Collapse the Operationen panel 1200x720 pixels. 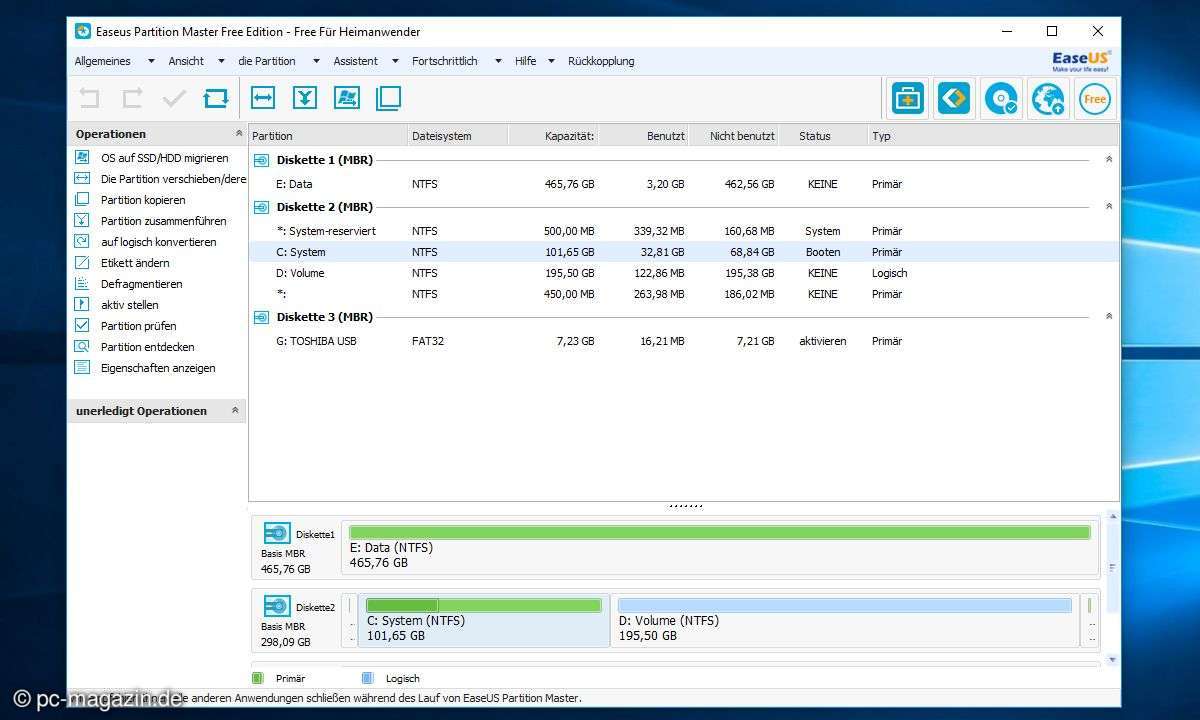238,133
